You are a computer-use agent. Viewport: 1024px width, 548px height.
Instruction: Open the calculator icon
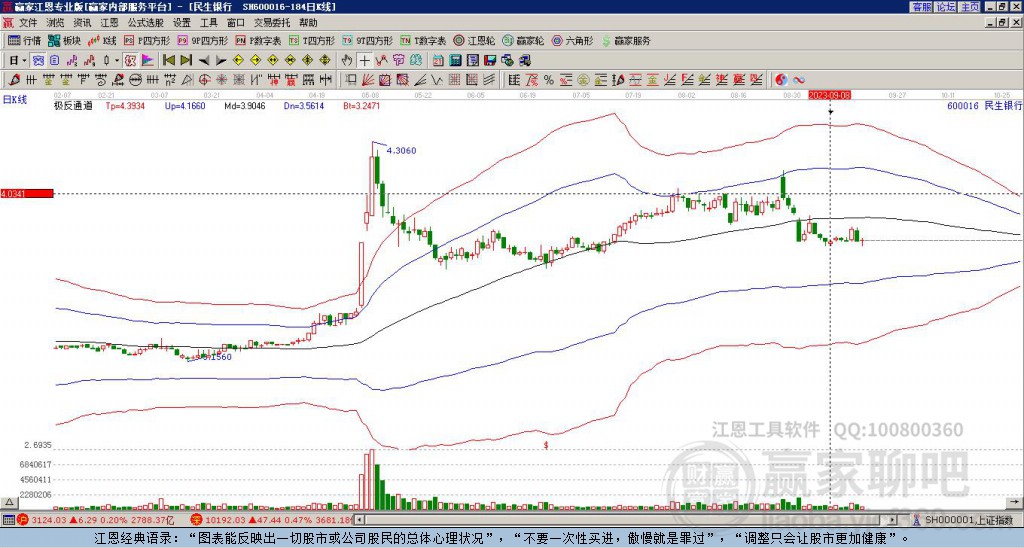(x=456, y=61)
